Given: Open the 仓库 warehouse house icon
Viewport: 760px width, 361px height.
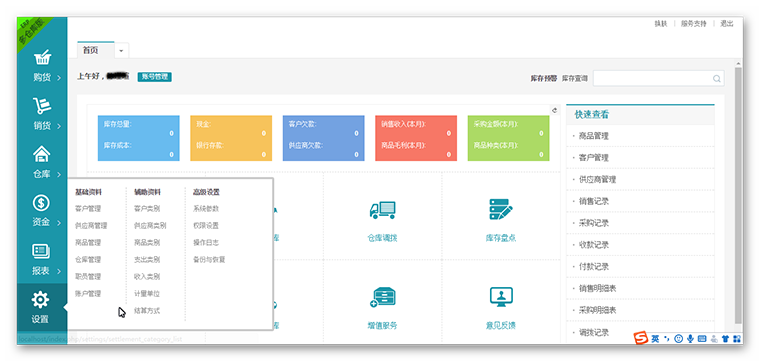Looking at the screenshot, I should [x=42, y=154].
